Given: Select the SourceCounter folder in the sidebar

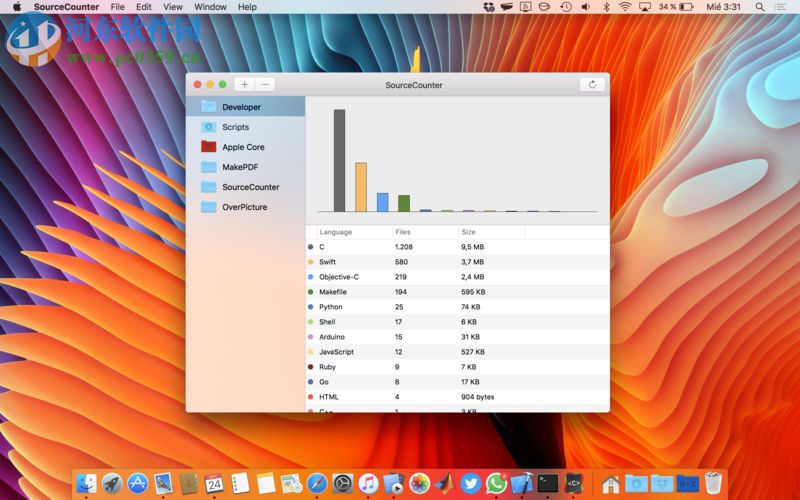Looking at the screenshot, I should [x=245, y=187].
